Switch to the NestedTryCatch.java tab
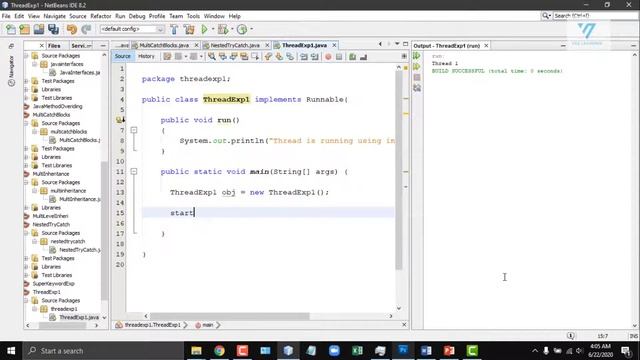 point(234,45)
